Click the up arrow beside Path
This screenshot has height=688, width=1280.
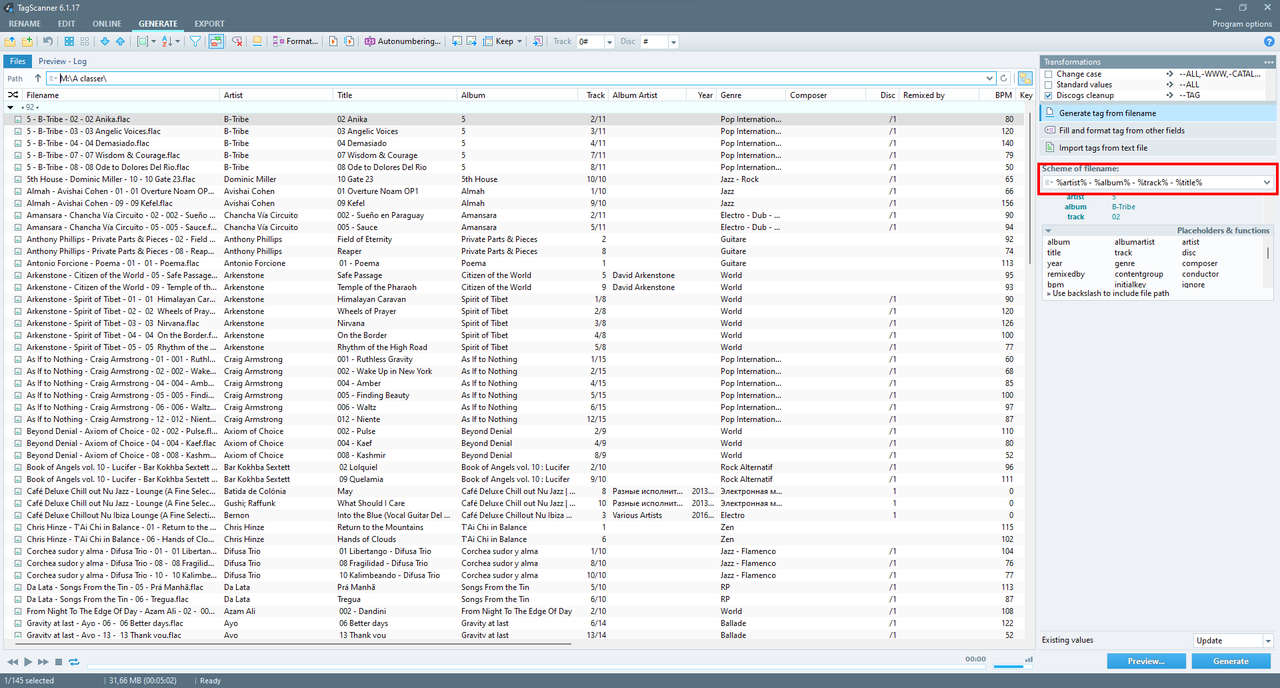[38, 78]
